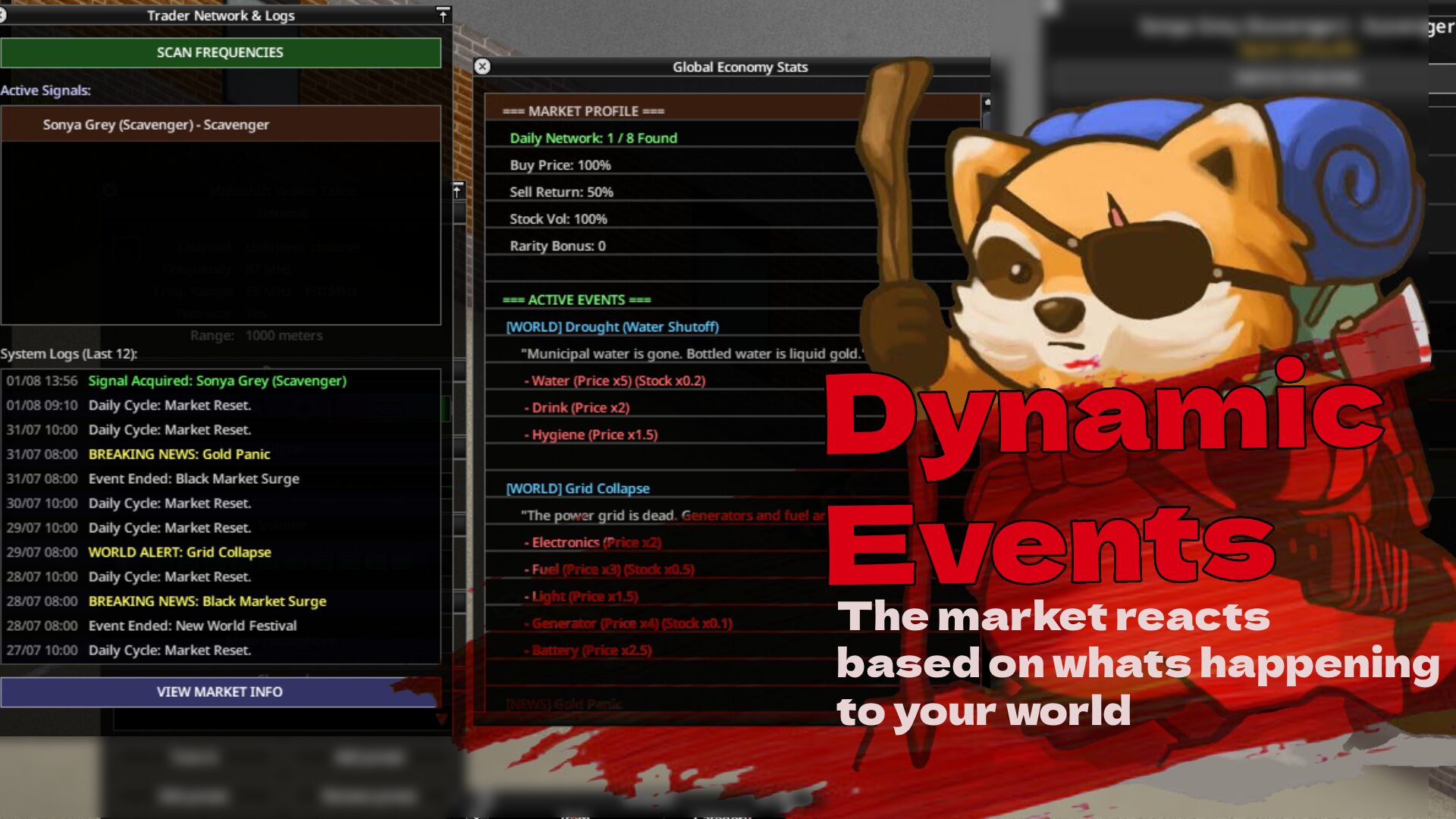Click the 'Sell Return: 50%' stat
1456x819 pixels.
pos(561,192)
